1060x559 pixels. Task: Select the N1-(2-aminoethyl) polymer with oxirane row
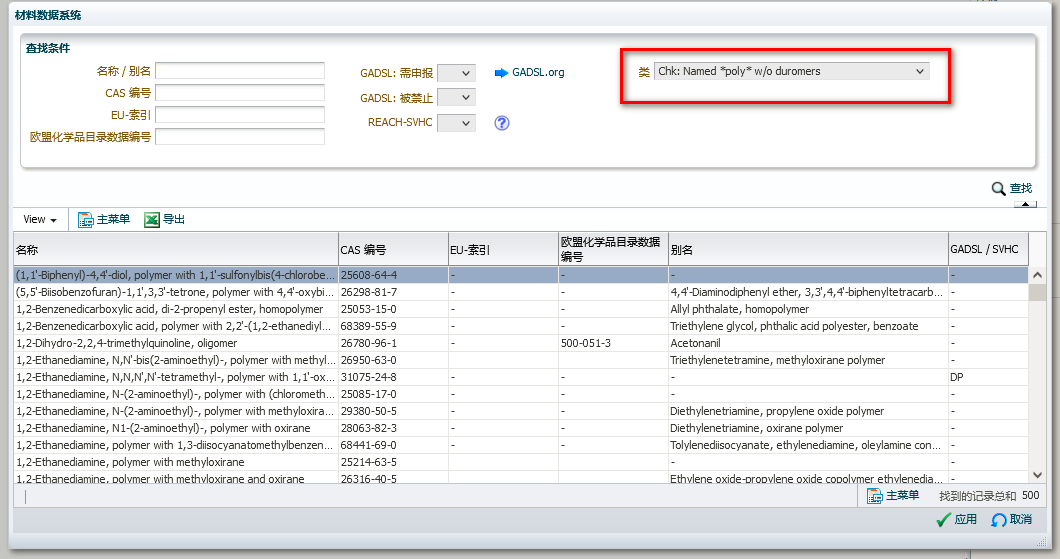521,428
